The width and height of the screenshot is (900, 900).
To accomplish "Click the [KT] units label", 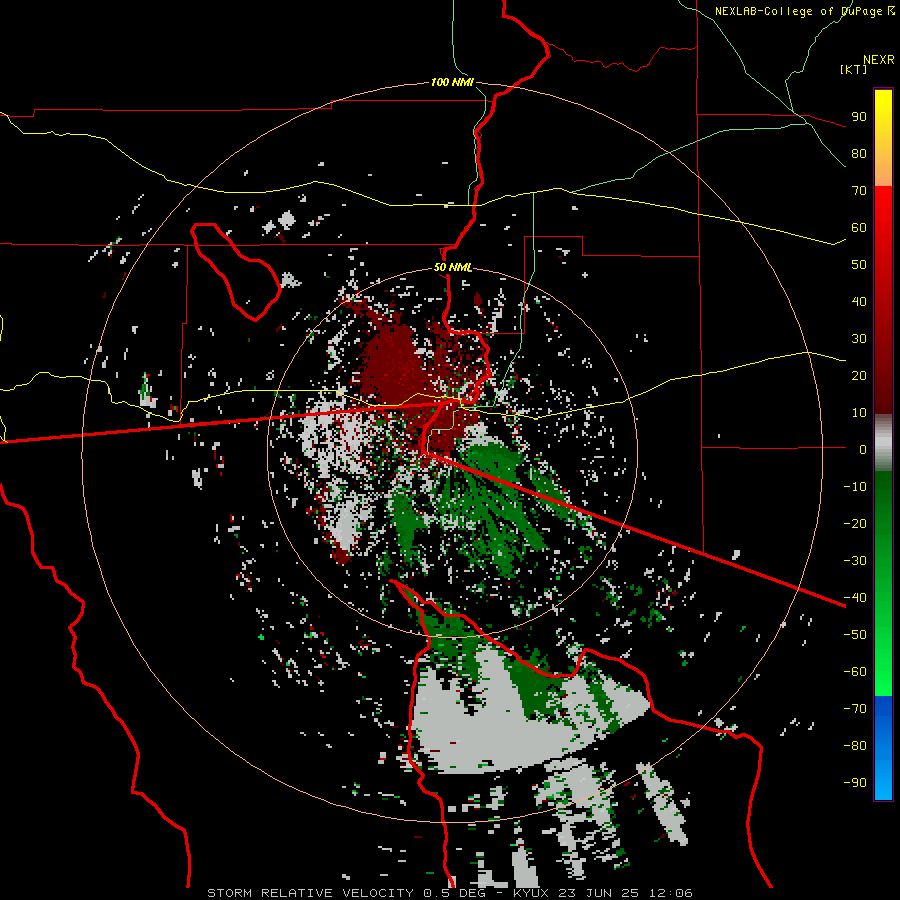I will point(854,69).
